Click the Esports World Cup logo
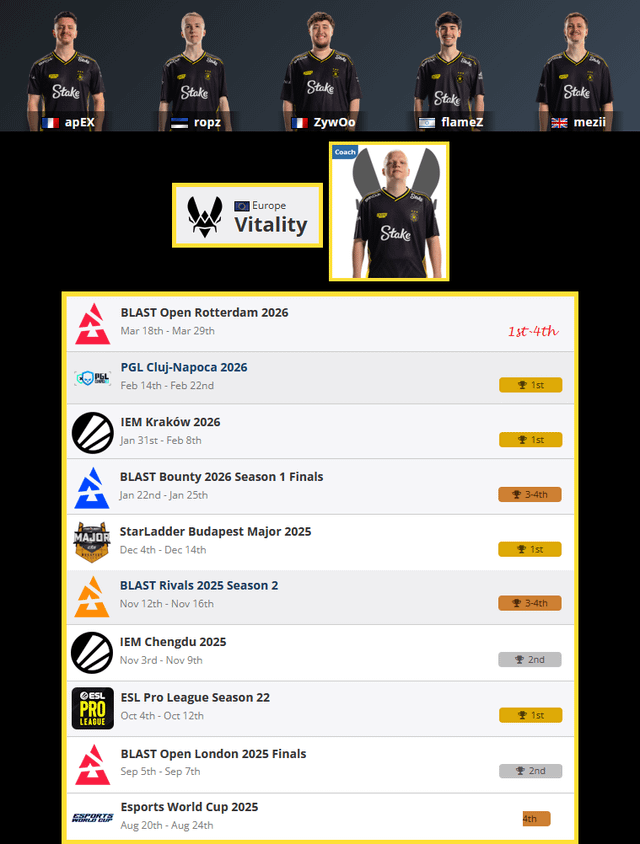Screen dimensions: 640x844 coord(93,818)
